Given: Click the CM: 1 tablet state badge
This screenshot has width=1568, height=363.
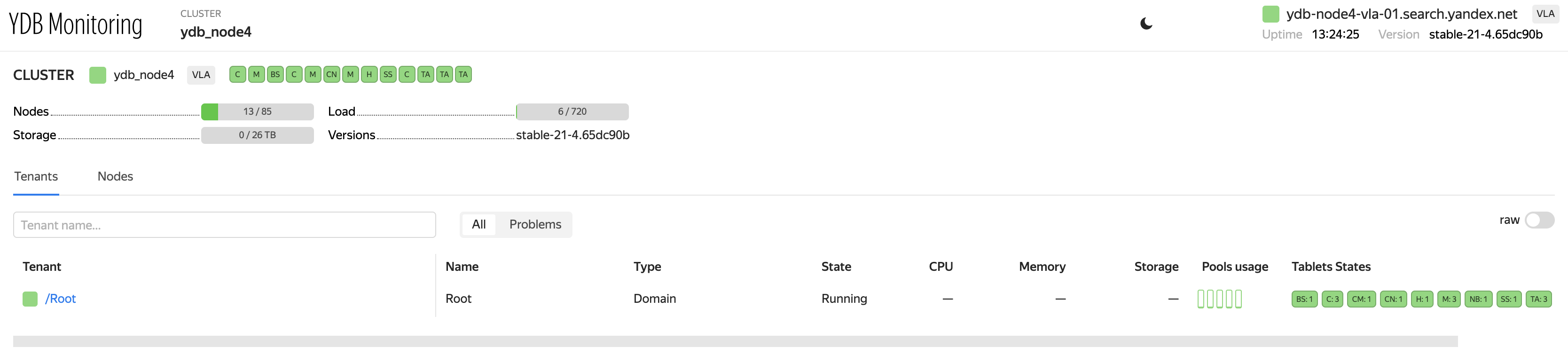Looking at the screenshot, I should (1362, 299).
